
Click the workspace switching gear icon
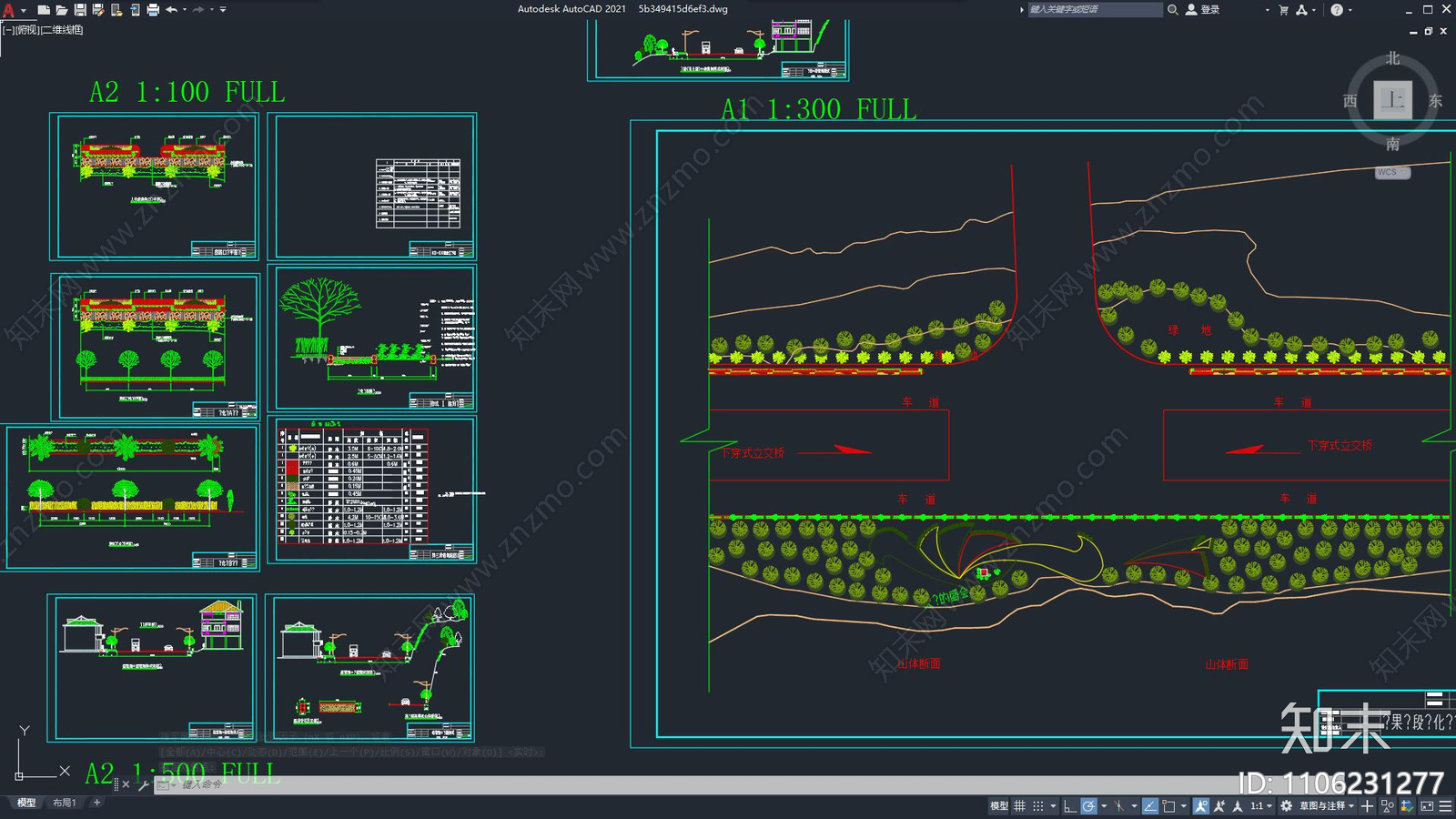(1286, 806)
